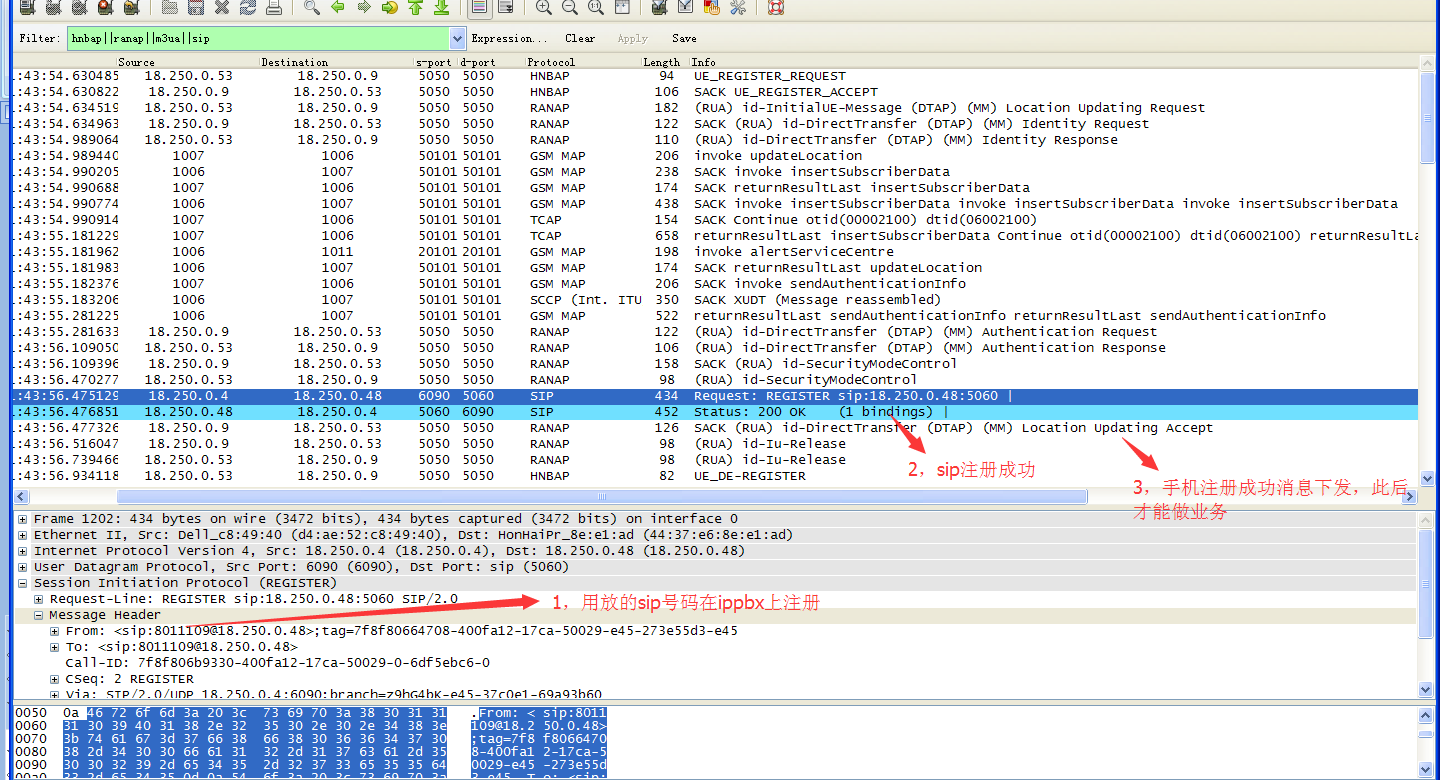Screen dimensions: 1440x780
Task: Open the filter Expression dialog
Action: pyautogui.click(x=510, y=39)
